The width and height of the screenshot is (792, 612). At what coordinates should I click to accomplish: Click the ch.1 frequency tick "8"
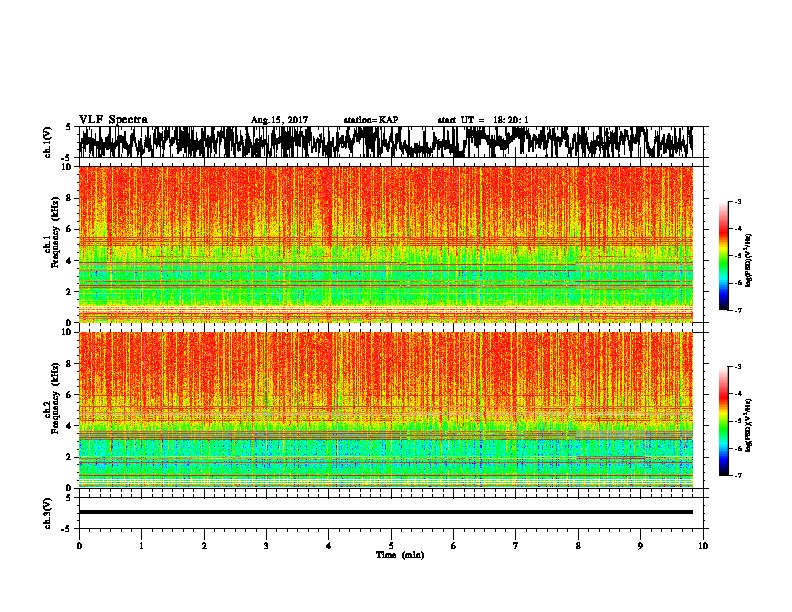[x=71, y=198]
